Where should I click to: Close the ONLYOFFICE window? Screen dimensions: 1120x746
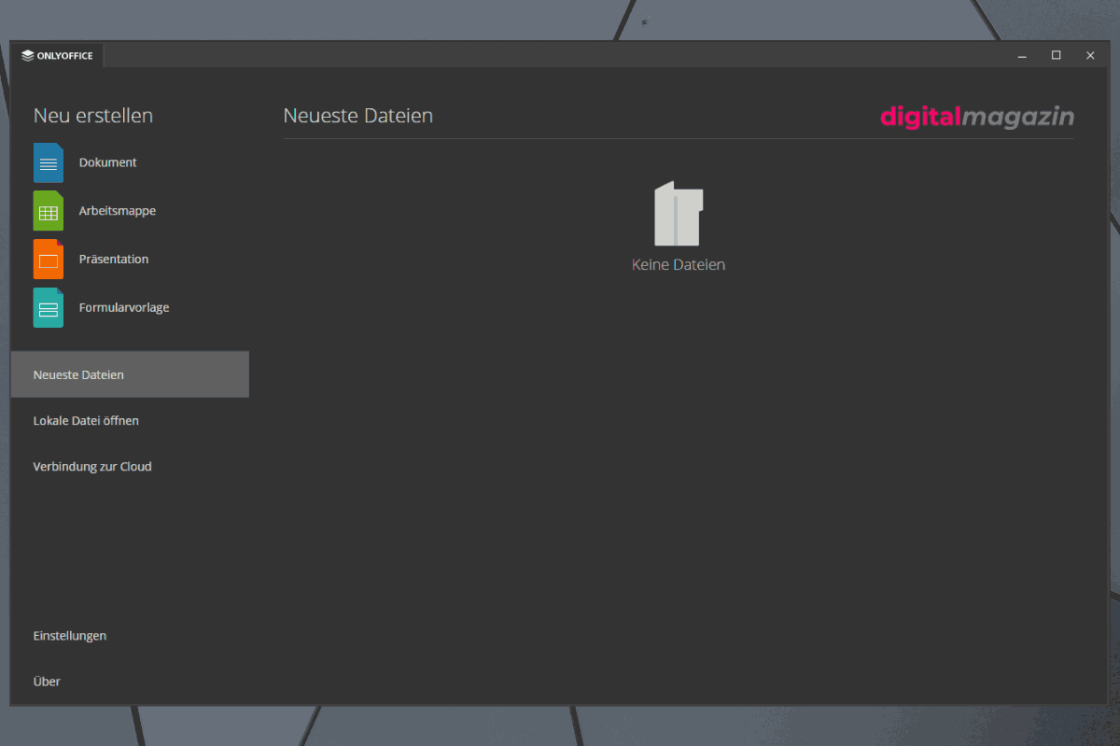click(x=1090, y=56)
